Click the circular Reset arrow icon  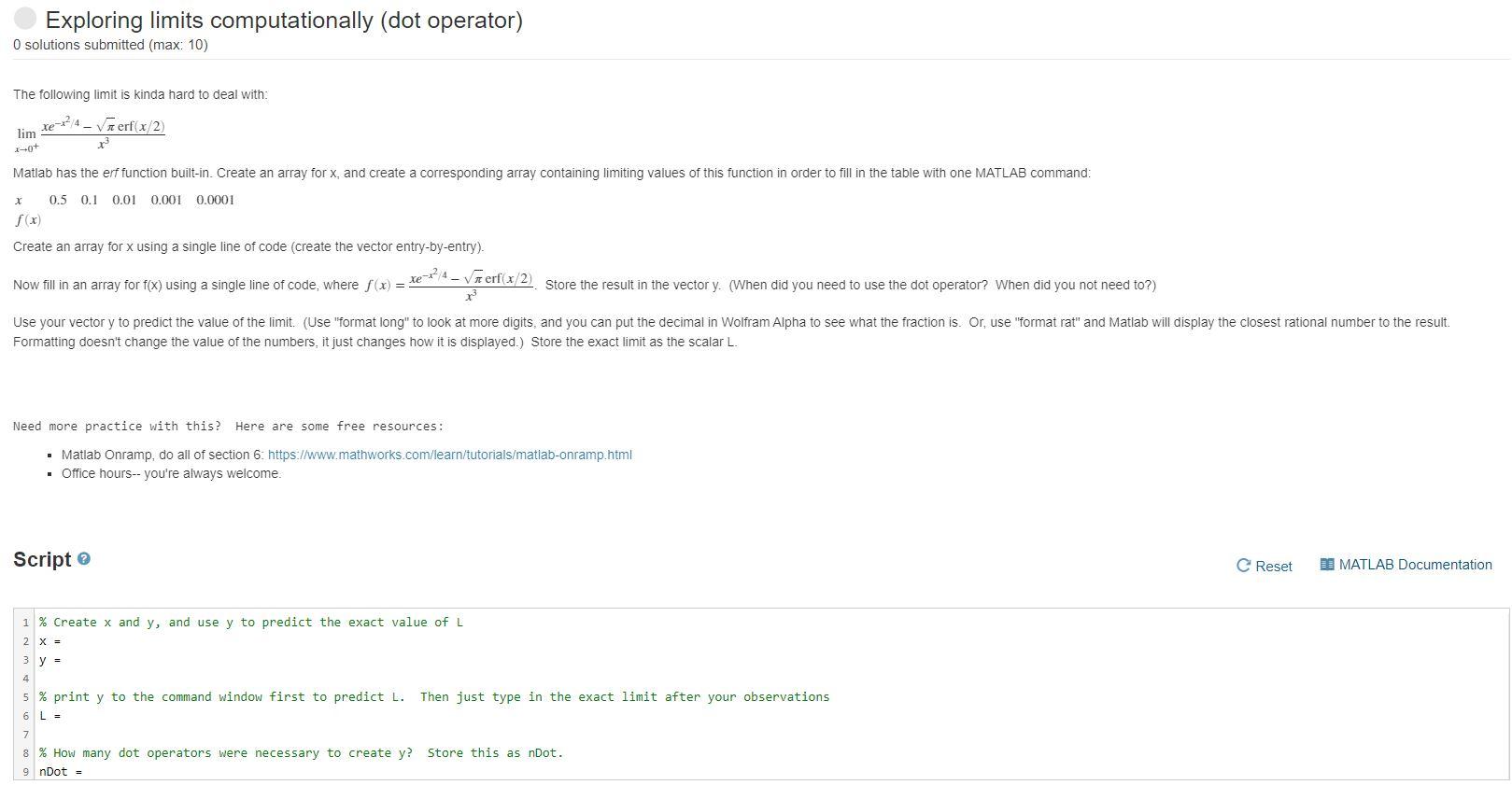click(x=1242, y=566)
